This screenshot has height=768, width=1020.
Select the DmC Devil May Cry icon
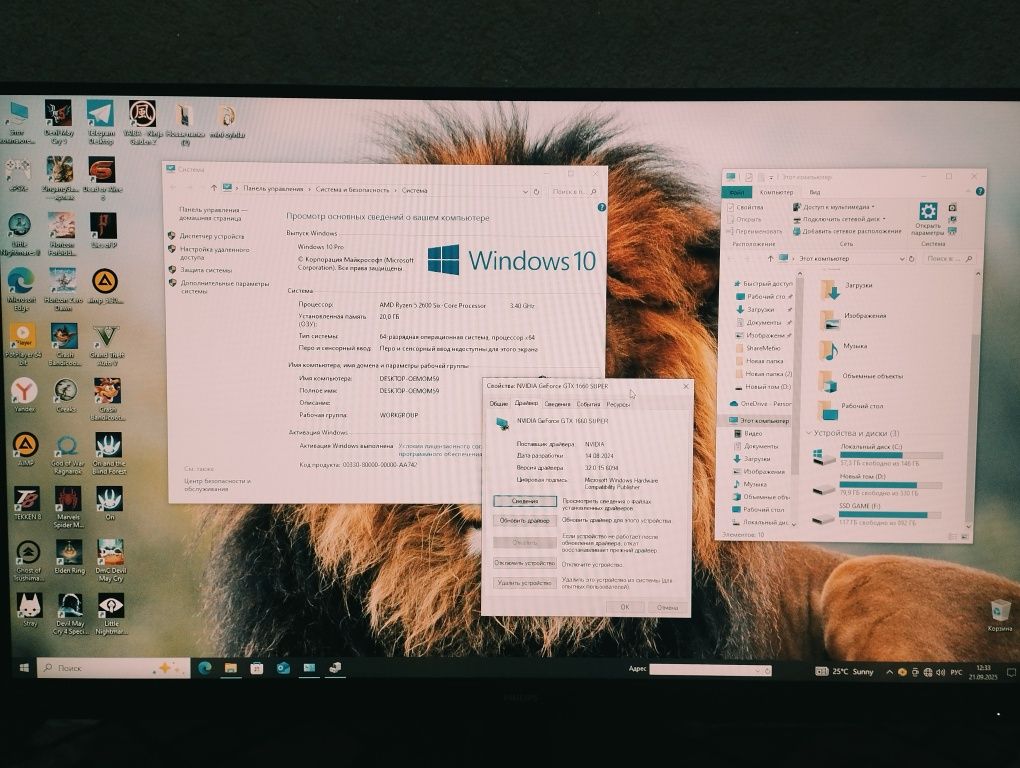(x=110, y=561)
